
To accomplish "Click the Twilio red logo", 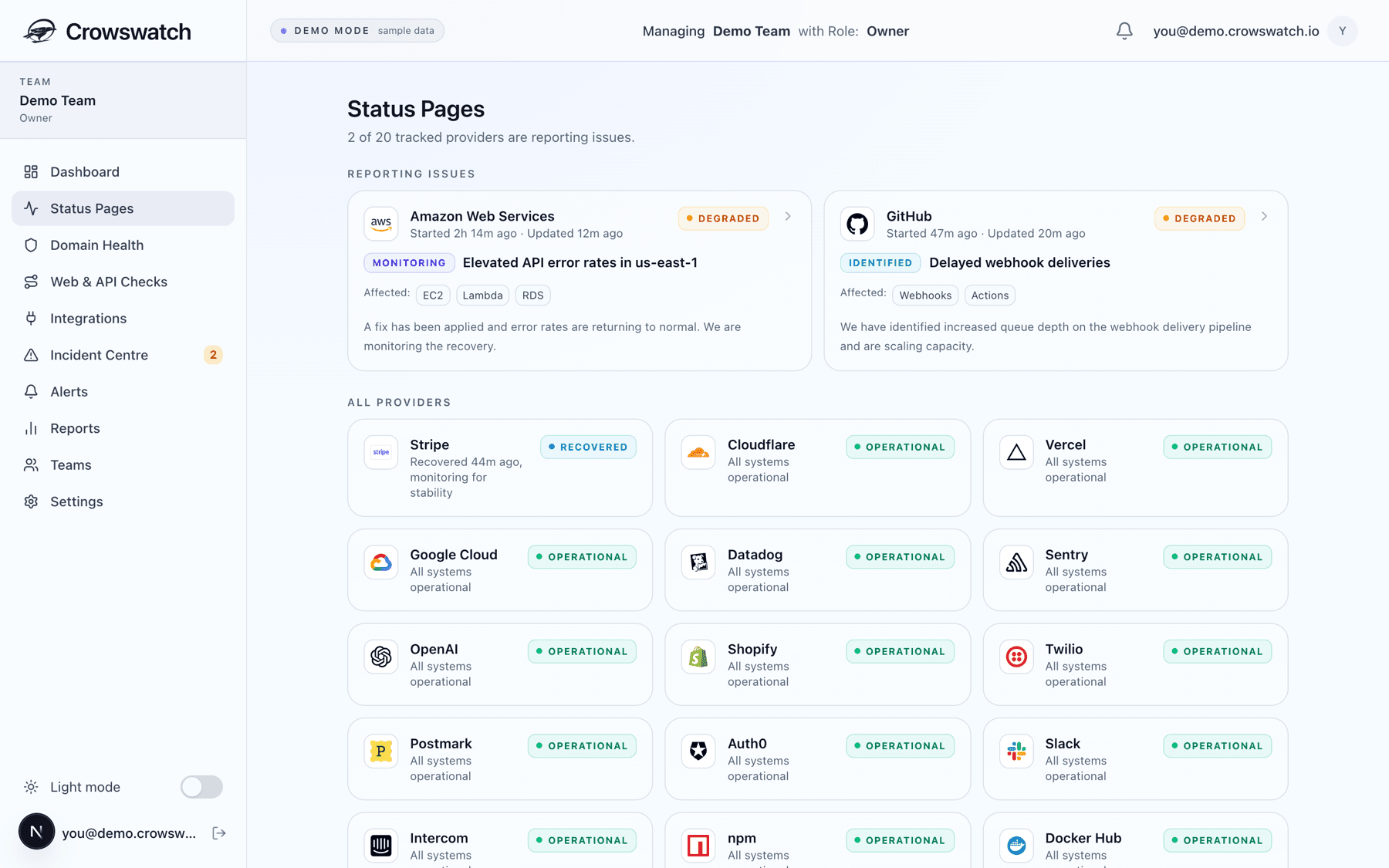I will coord(1016,657).
